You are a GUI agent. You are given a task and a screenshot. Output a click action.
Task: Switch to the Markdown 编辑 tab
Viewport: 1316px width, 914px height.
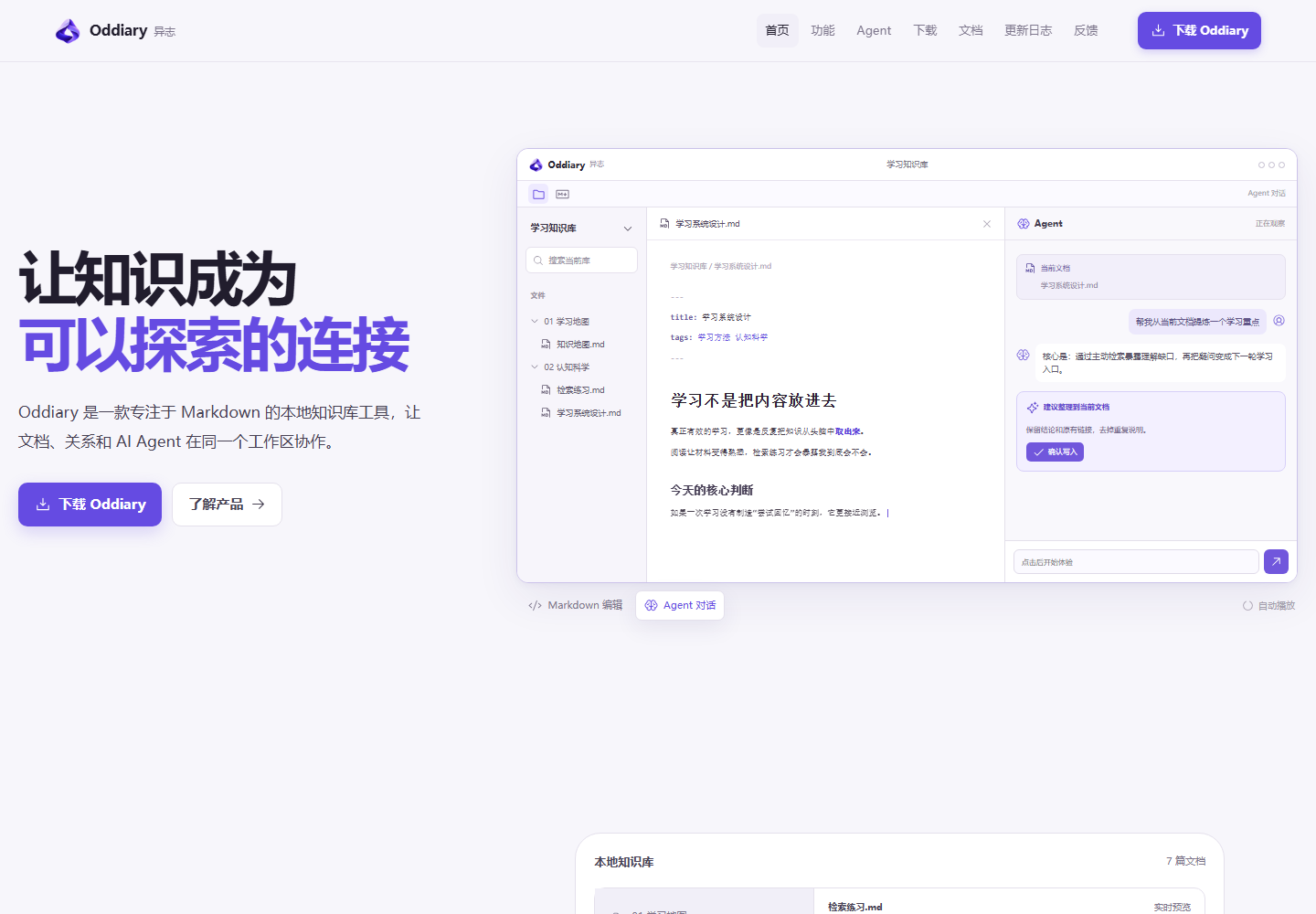[575, 605]
